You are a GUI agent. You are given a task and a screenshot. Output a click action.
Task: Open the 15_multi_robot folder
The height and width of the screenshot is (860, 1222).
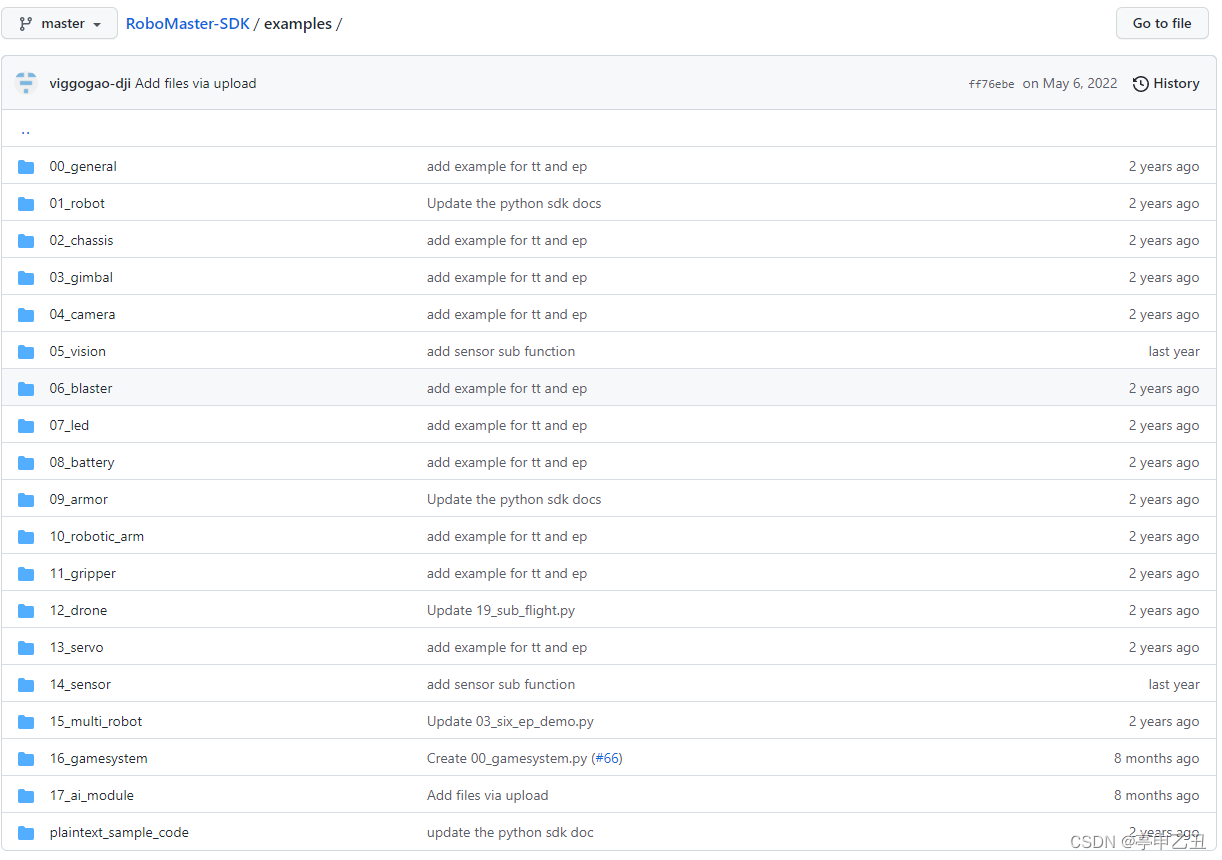pyautogui.click(x=96, y=722)
